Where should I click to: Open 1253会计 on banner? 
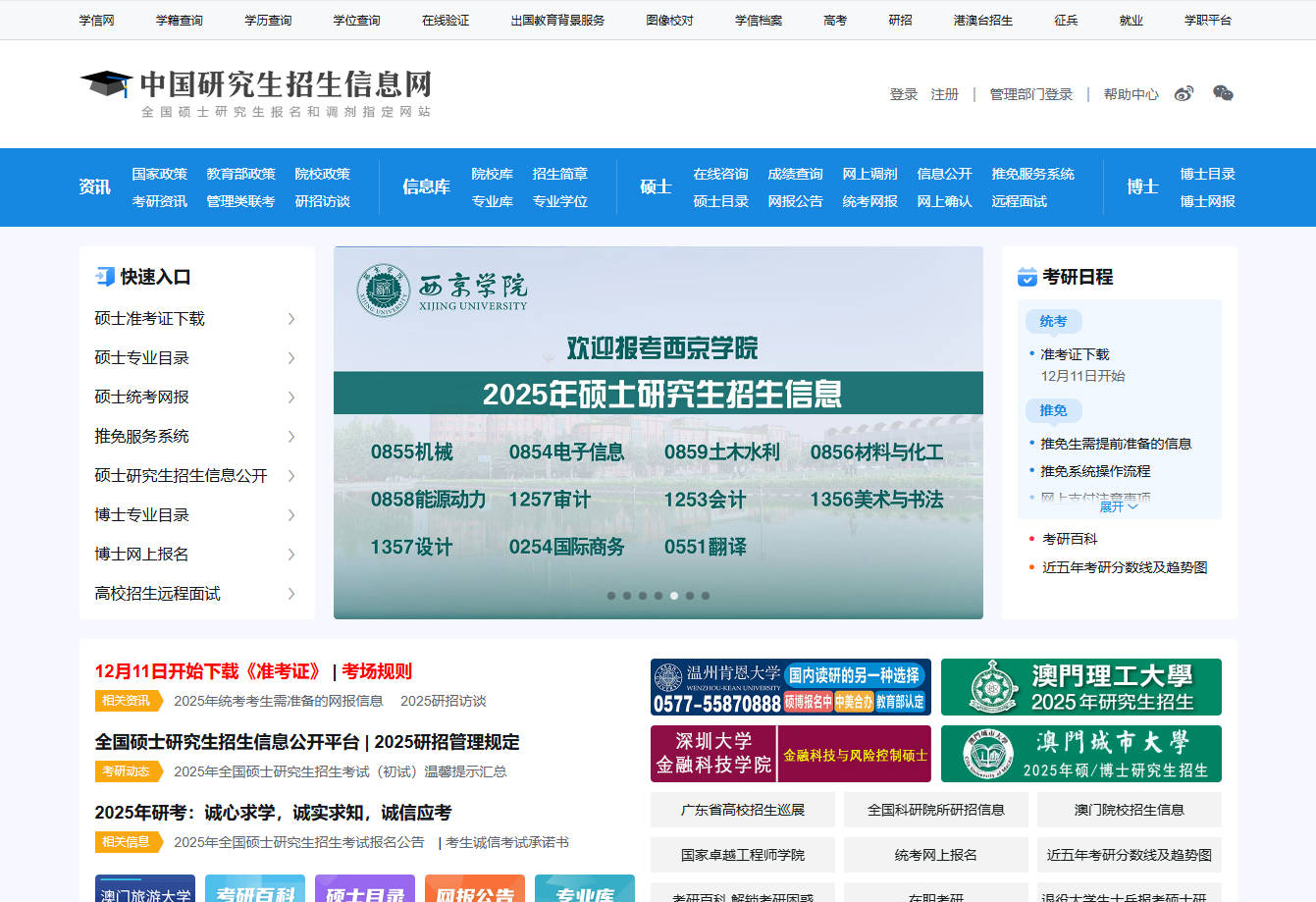coord(705,500)
